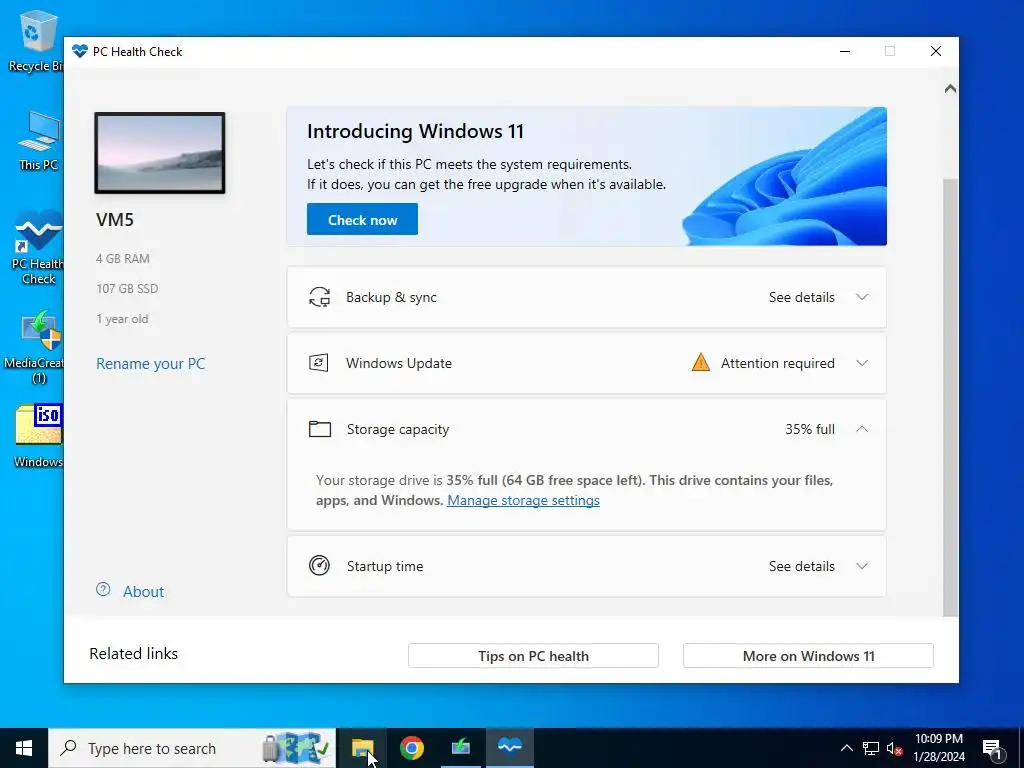The width and height of the screenshot is (1024, 768).
Task: Collapse the Storage capacity section
Action: coord(862,429)
